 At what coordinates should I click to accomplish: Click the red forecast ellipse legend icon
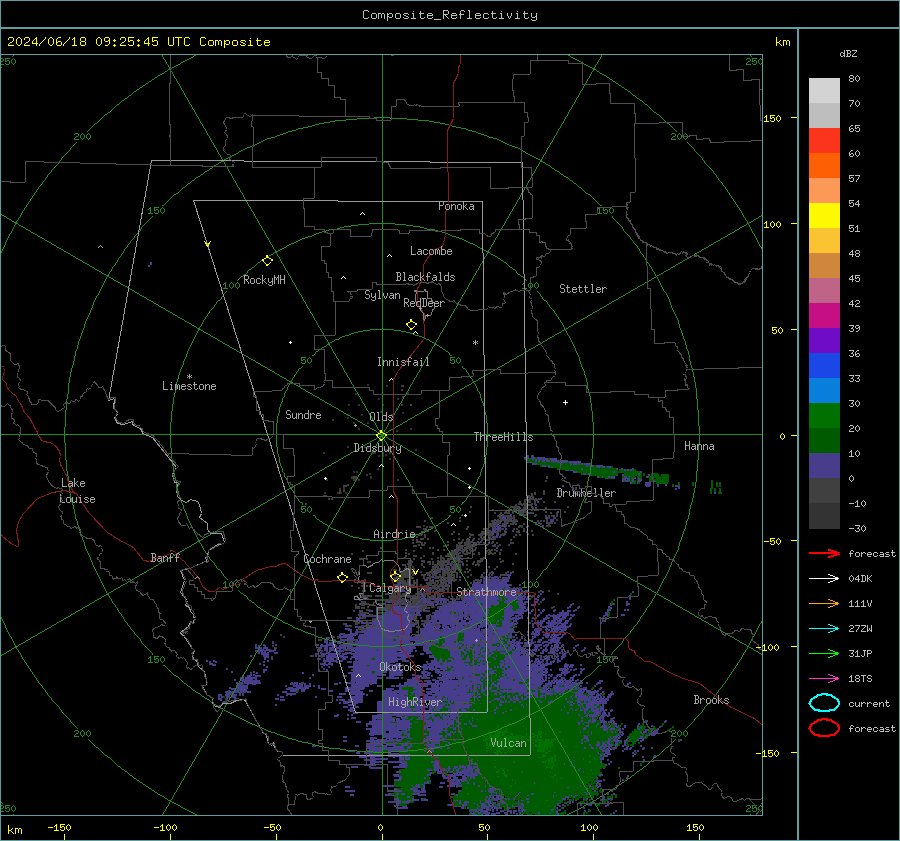(824, 728)
